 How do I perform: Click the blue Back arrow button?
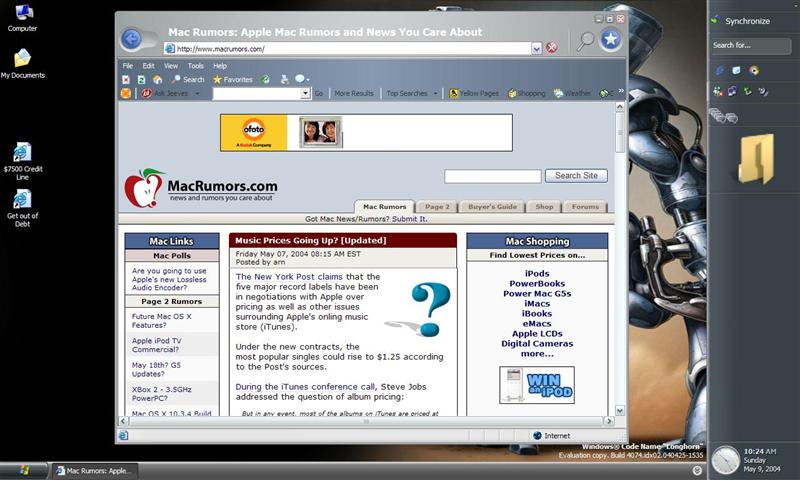coord(132,39)
